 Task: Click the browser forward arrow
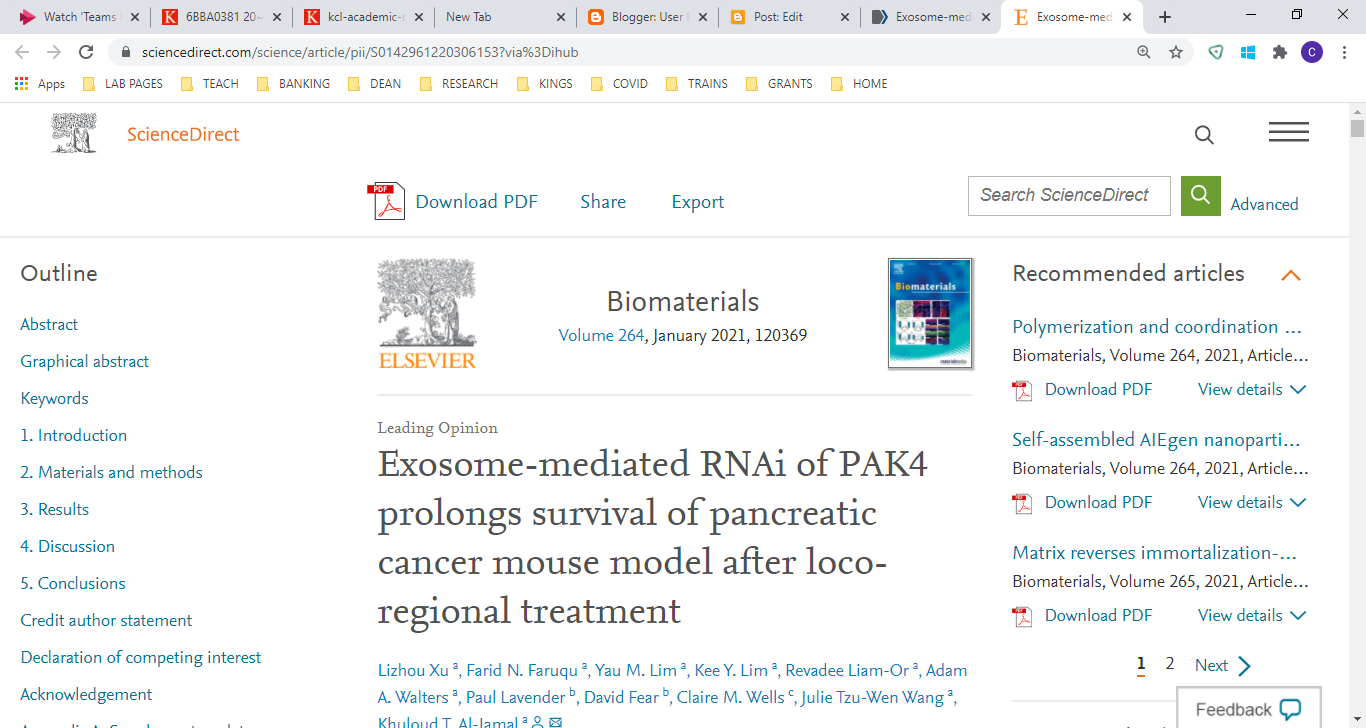point(54,52)
